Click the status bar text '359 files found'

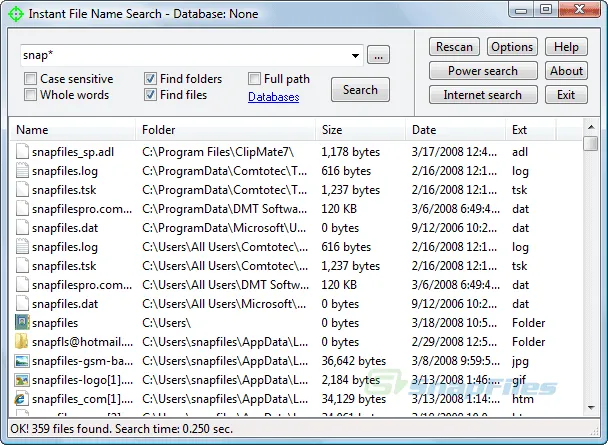click(71, 429)
